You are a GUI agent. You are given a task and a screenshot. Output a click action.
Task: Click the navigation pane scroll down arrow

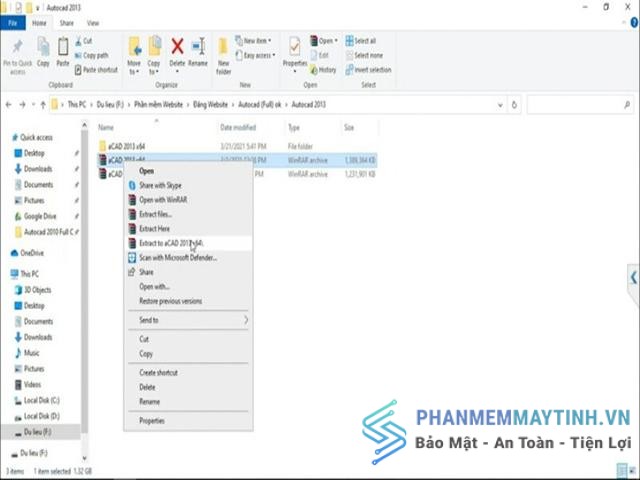click(x=84, y=458)
